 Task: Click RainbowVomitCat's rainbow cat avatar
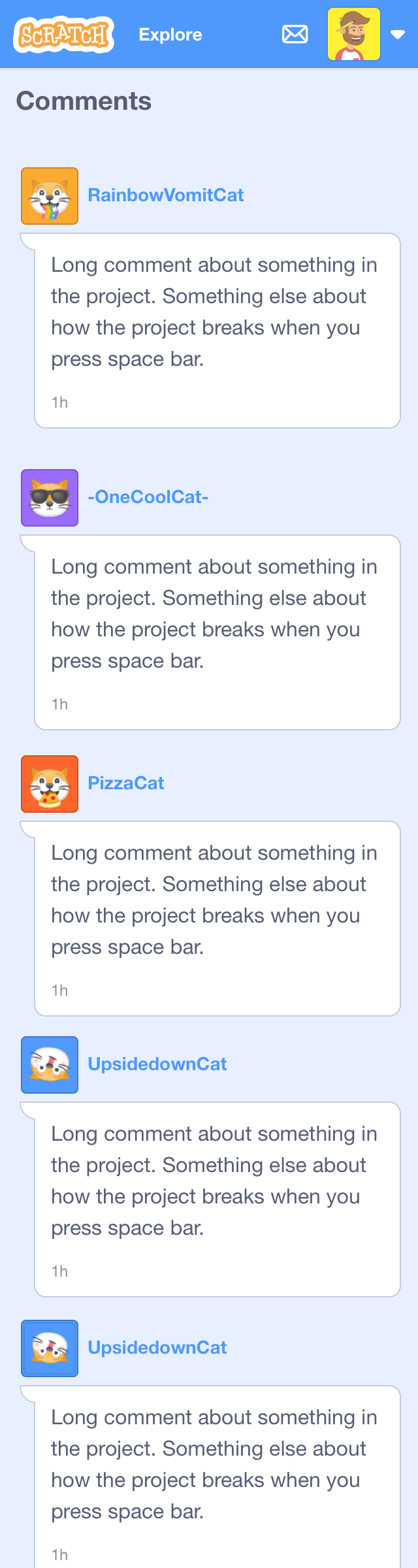49,195
